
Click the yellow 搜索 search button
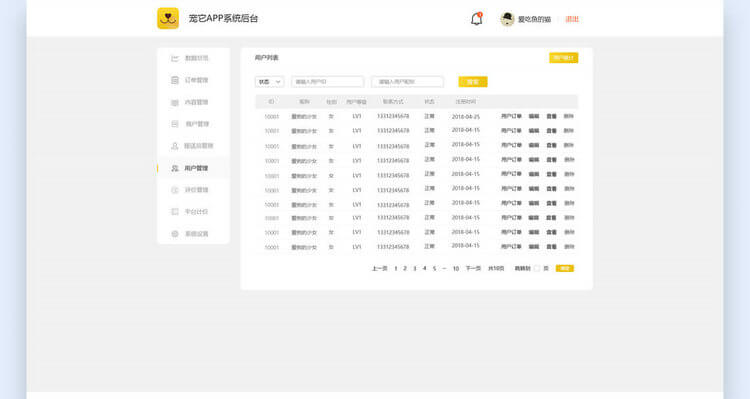pyautogui.click(x=473, y=82)
